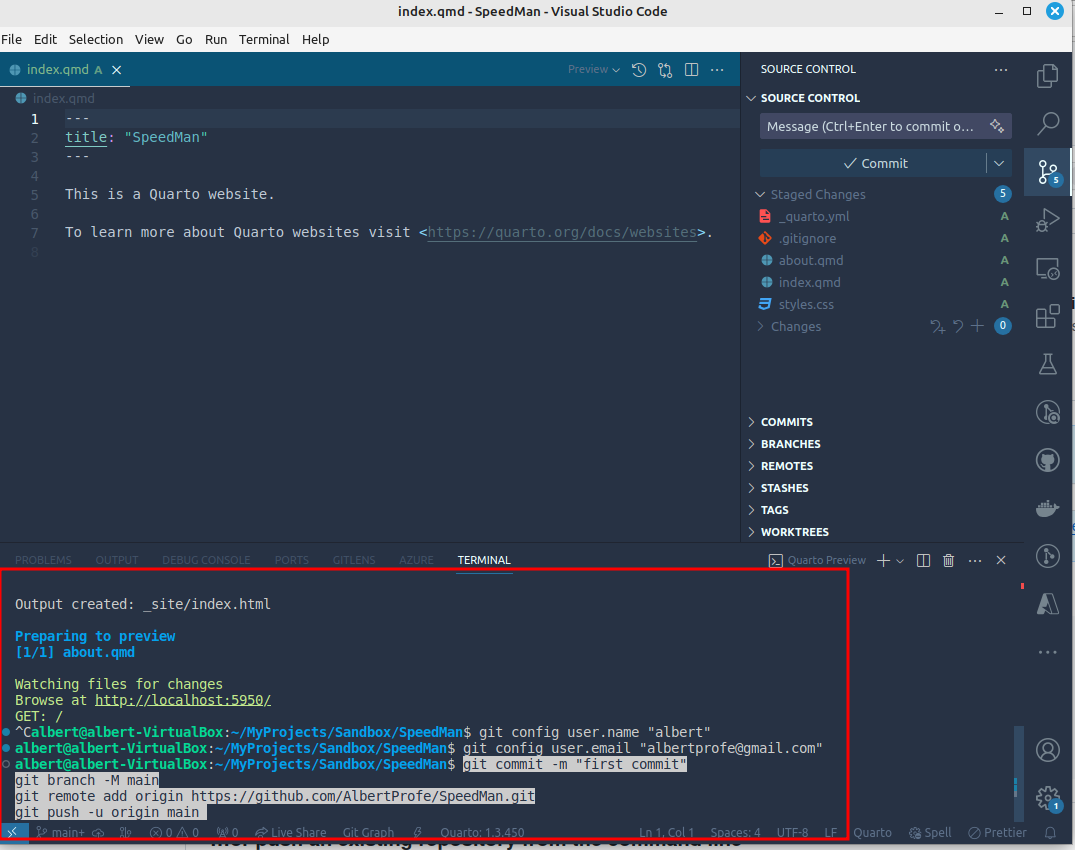Viewport: 1075px width, 850px height.
Task: Open the Extensions view icon
Action: (x=1047, y=317)
